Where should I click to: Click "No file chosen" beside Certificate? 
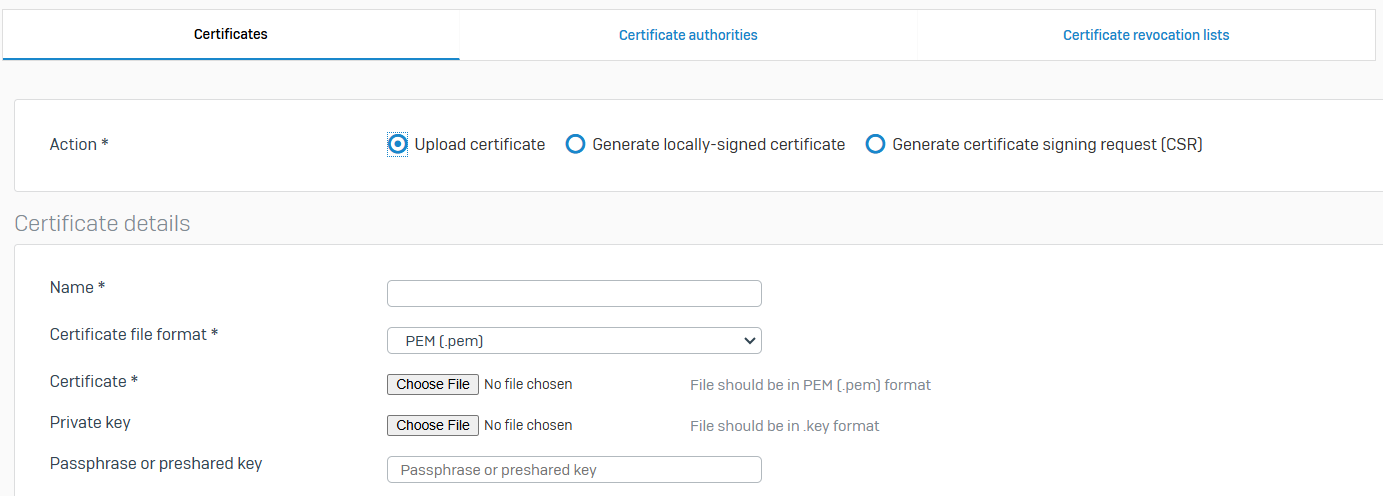coord(528,384)
